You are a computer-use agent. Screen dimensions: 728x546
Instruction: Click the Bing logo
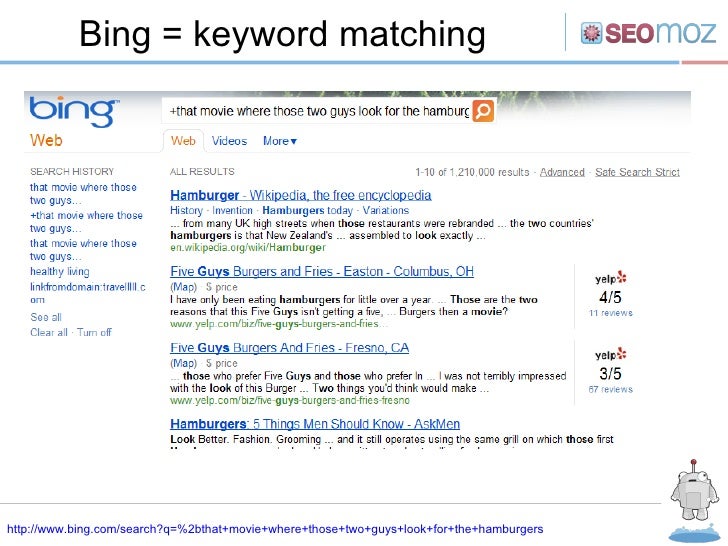tap(75, 109)
